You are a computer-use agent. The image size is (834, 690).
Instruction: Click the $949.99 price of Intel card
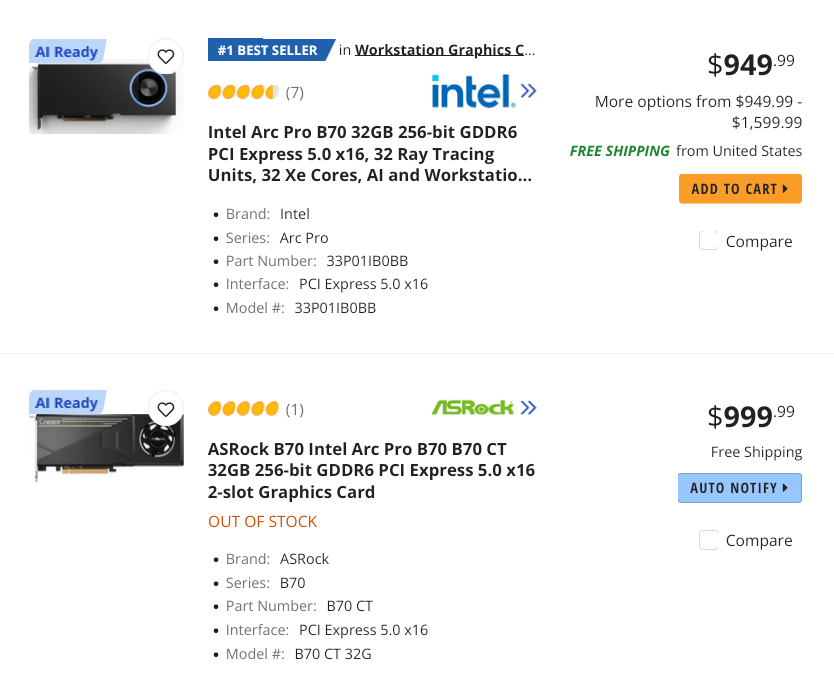click(x=750, y=65)
